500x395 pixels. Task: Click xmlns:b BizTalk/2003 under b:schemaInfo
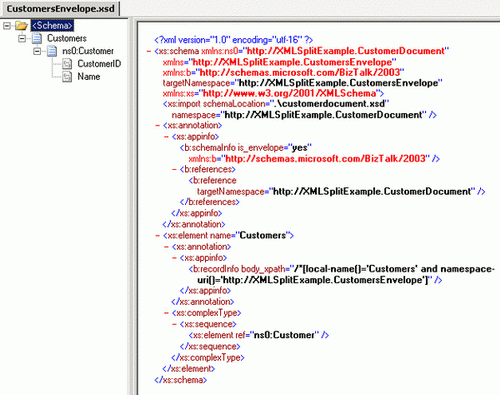click(x=314, y=158)
